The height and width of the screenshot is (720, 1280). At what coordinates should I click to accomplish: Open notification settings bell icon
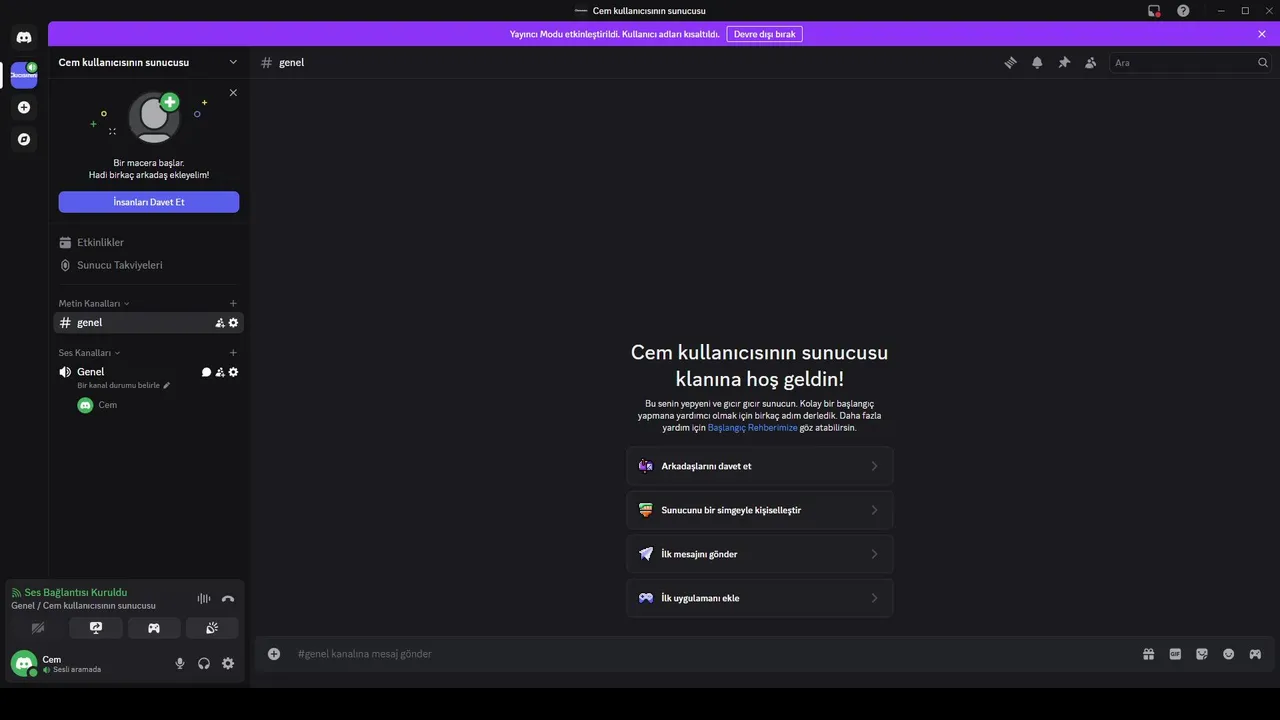coord(1037,62)
